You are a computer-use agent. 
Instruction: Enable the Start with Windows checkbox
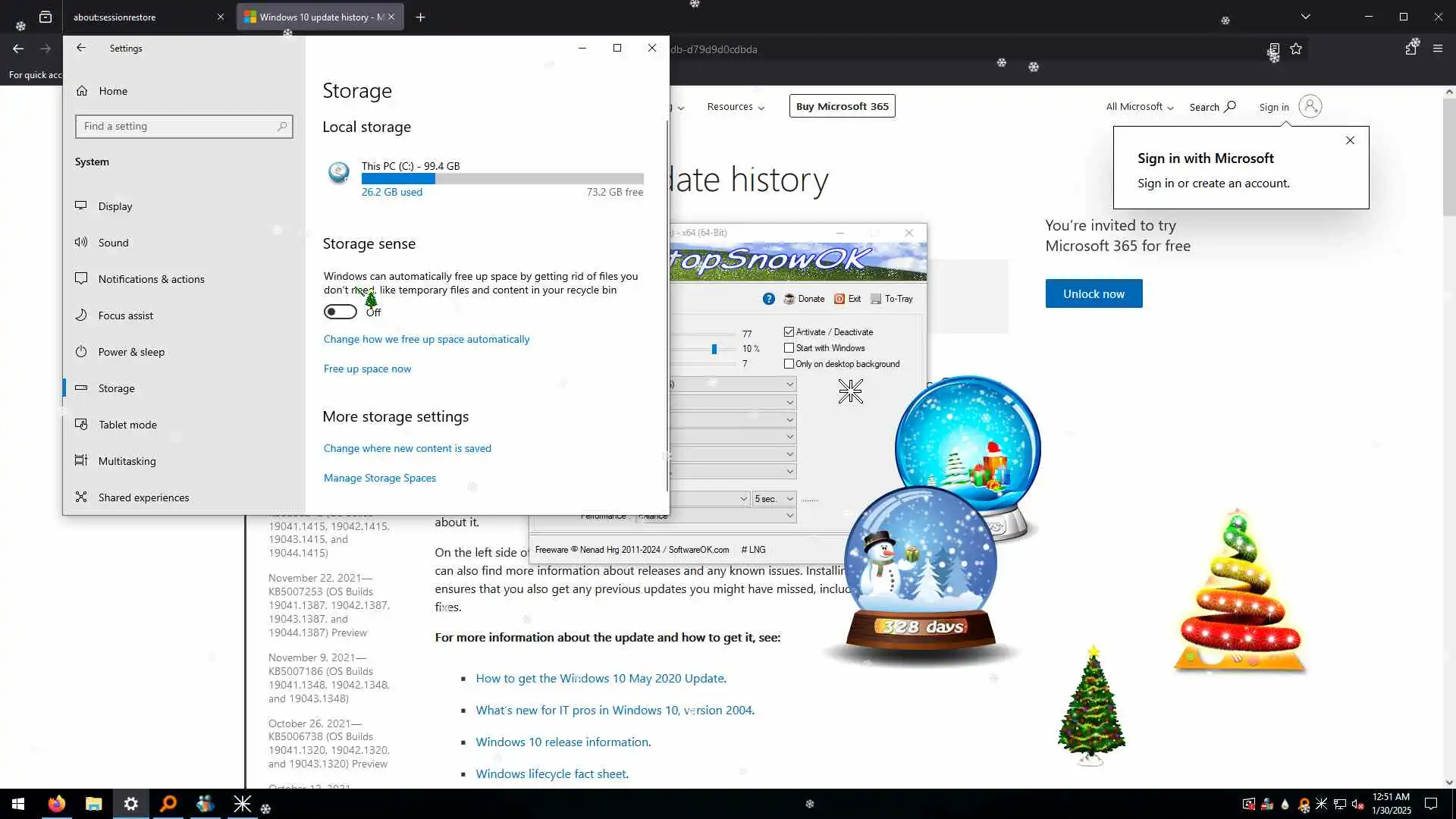[x=789, y=348]
